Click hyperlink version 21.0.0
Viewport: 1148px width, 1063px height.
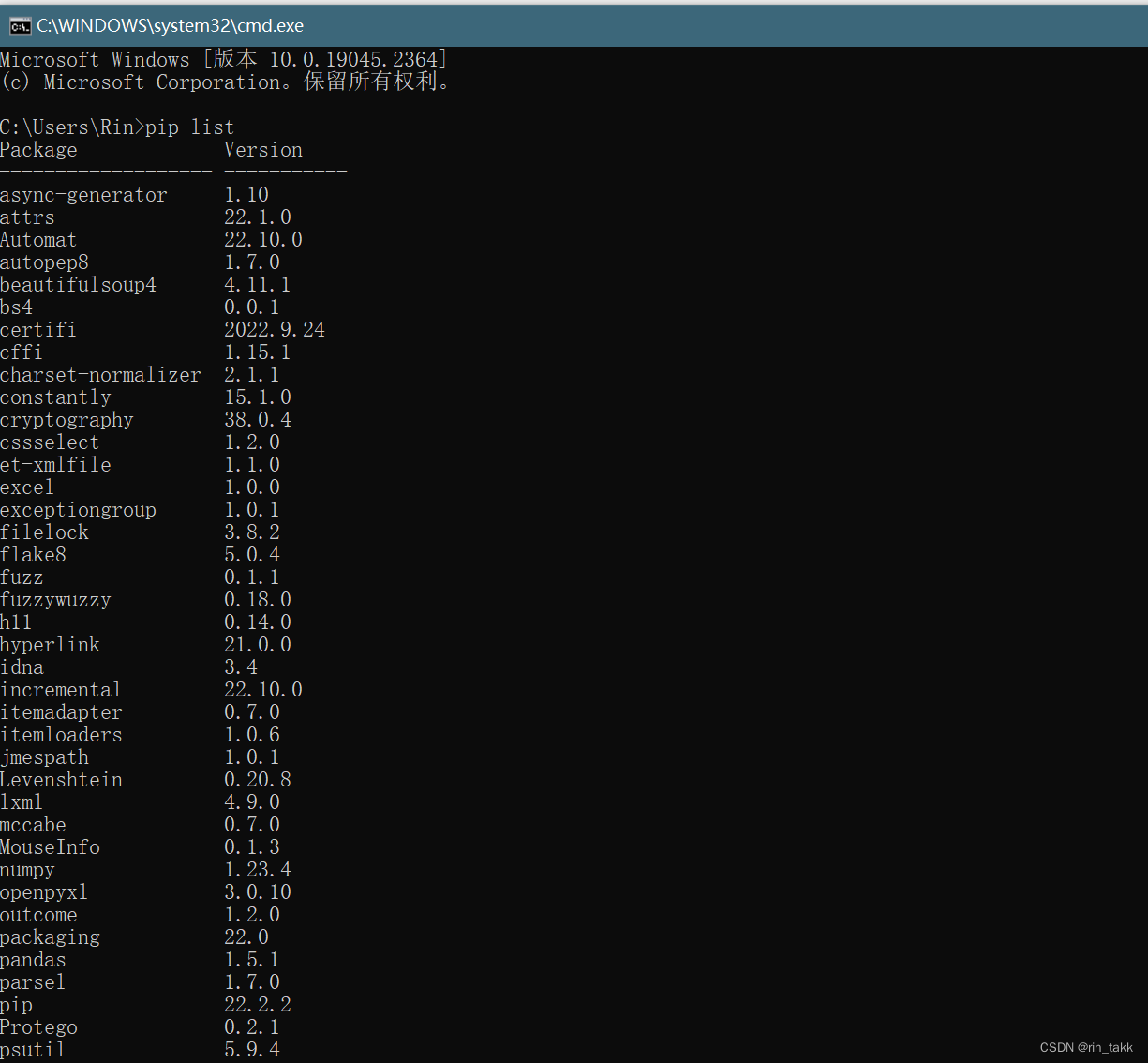(258, 645)
